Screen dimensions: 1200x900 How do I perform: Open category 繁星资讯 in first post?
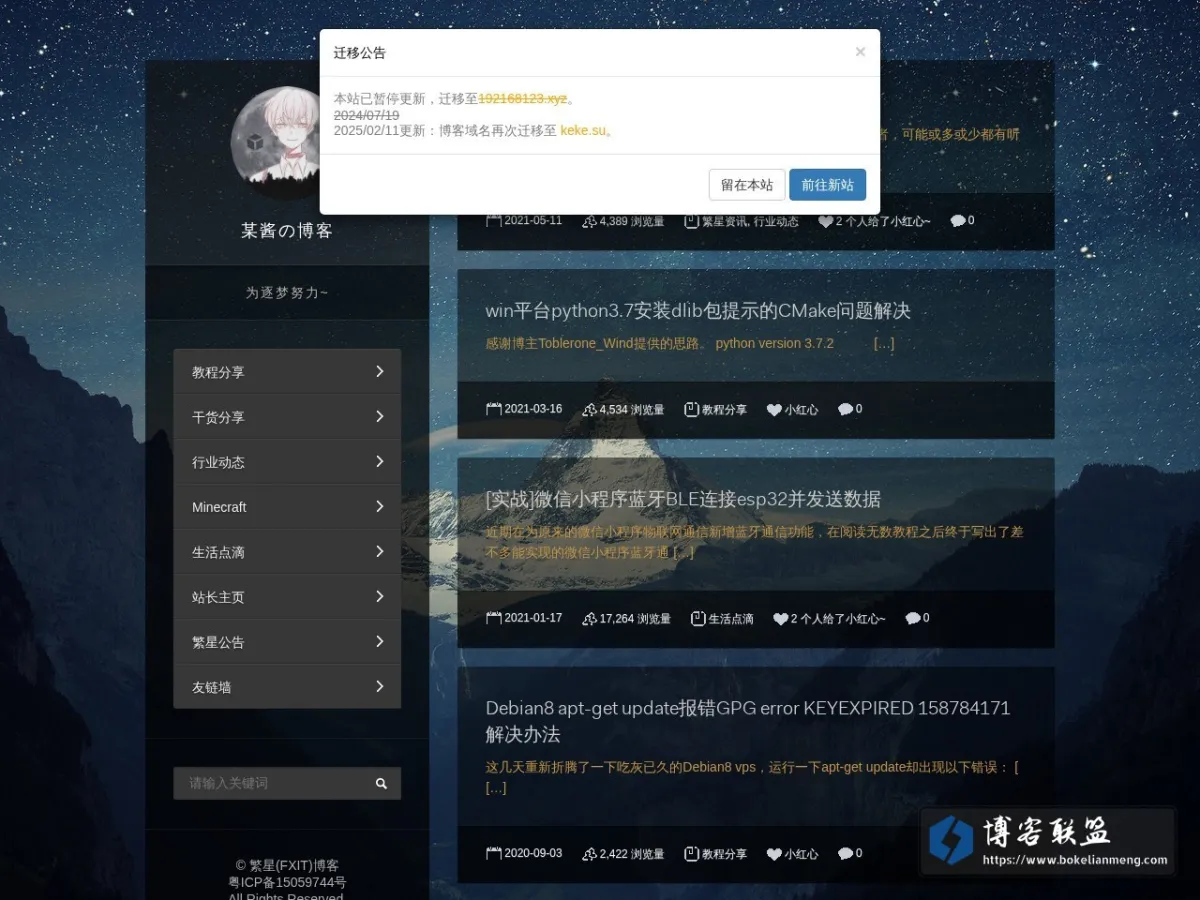(x=725, y=221)
